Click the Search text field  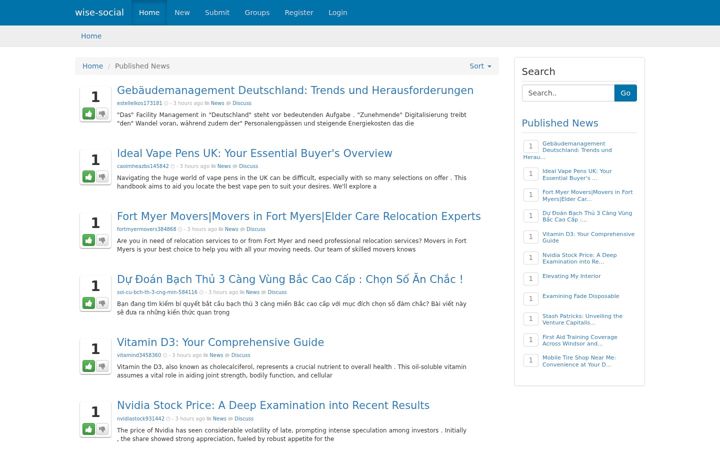pyautogui.click(x=568, y=93)
